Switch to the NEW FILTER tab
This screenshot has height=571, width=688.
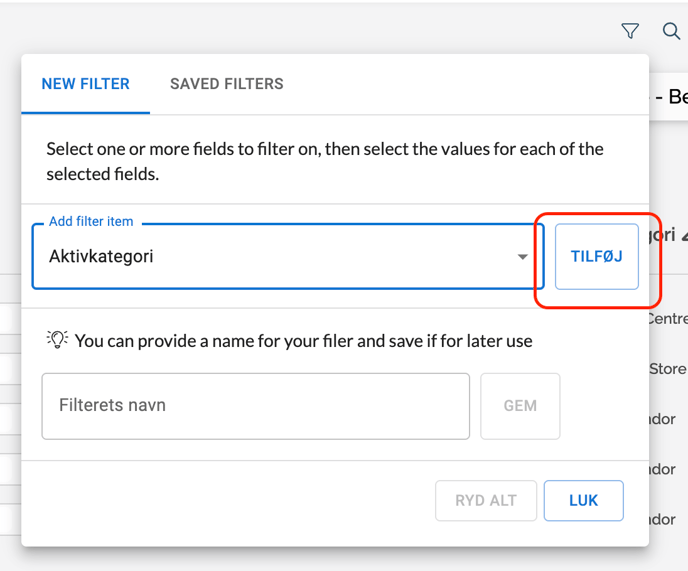pyautogui.click(x=85, y=84)
